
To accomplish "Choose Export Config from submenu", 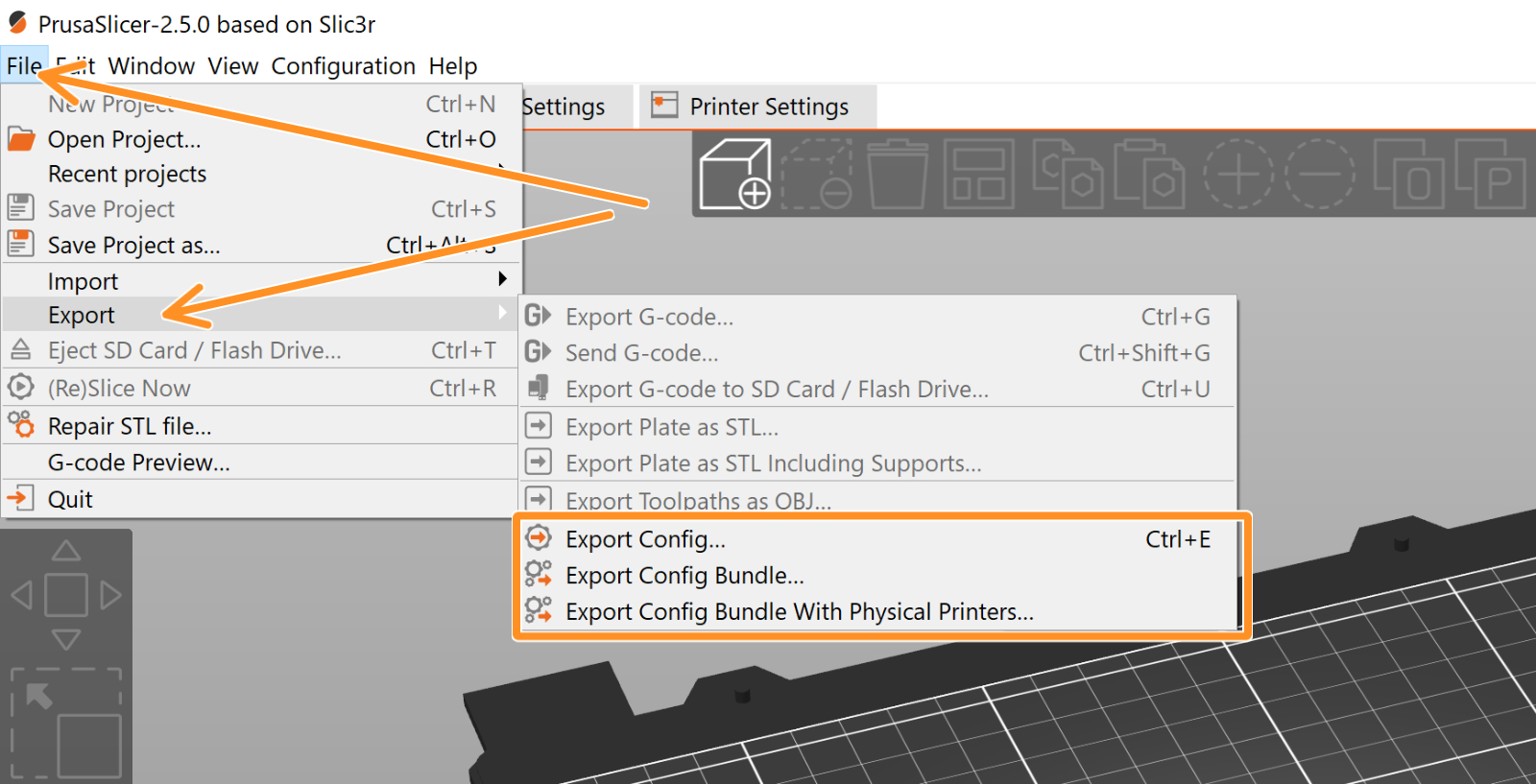I will [x=645, y=539].
